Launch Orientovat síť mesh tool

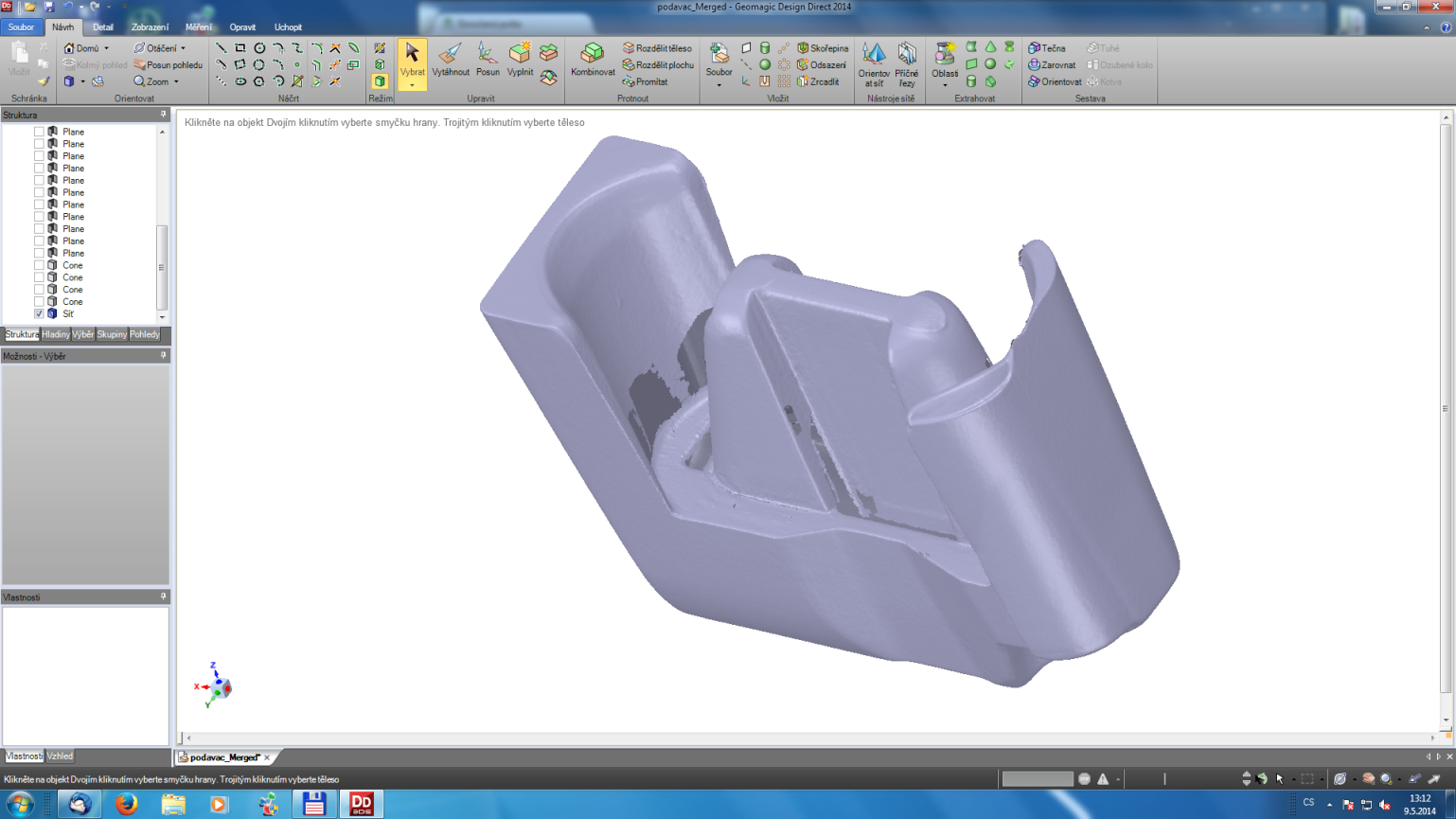(x=873, y=63)
